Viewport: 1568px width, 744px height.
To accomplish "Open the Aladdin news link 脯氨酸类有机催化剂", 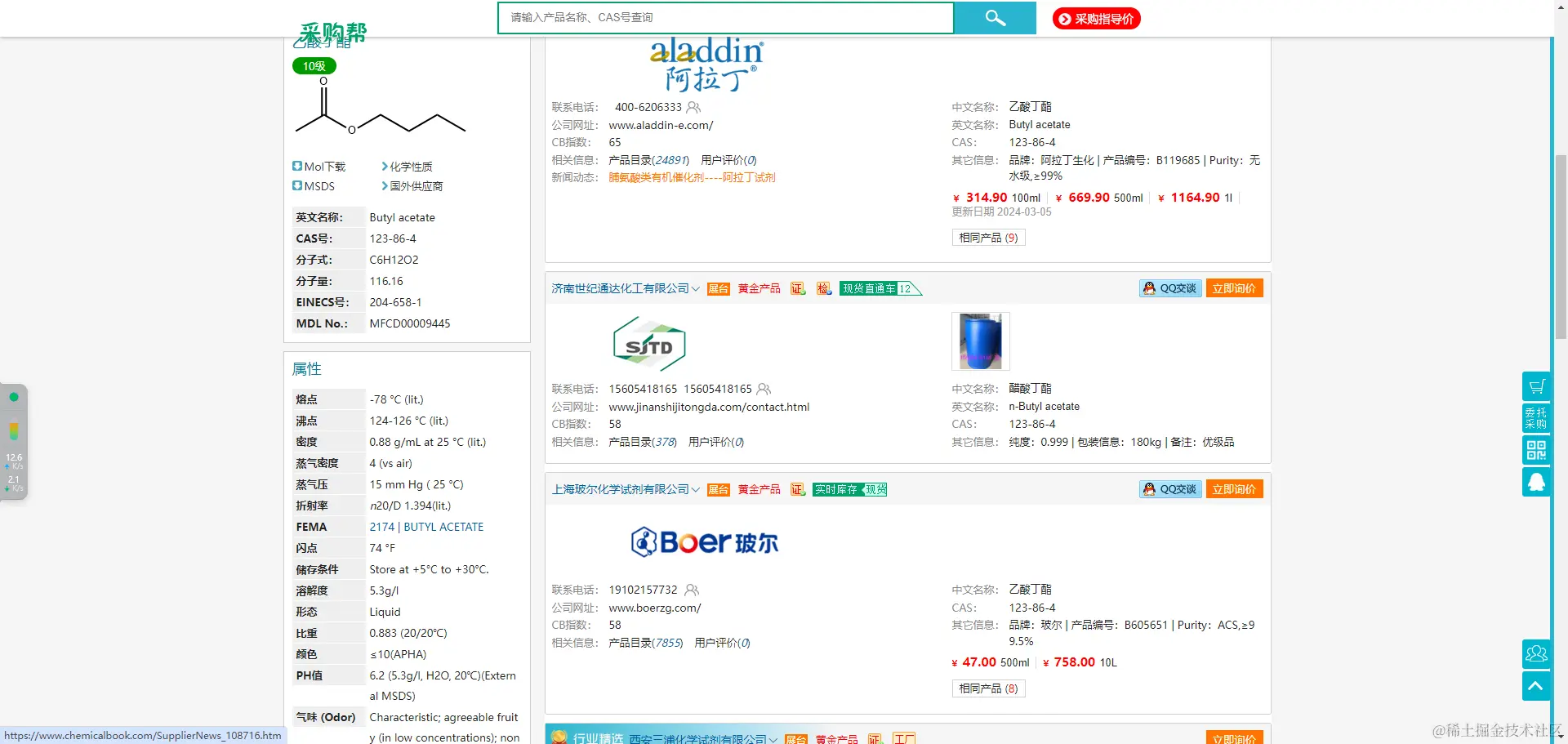I will pos(692,177).
